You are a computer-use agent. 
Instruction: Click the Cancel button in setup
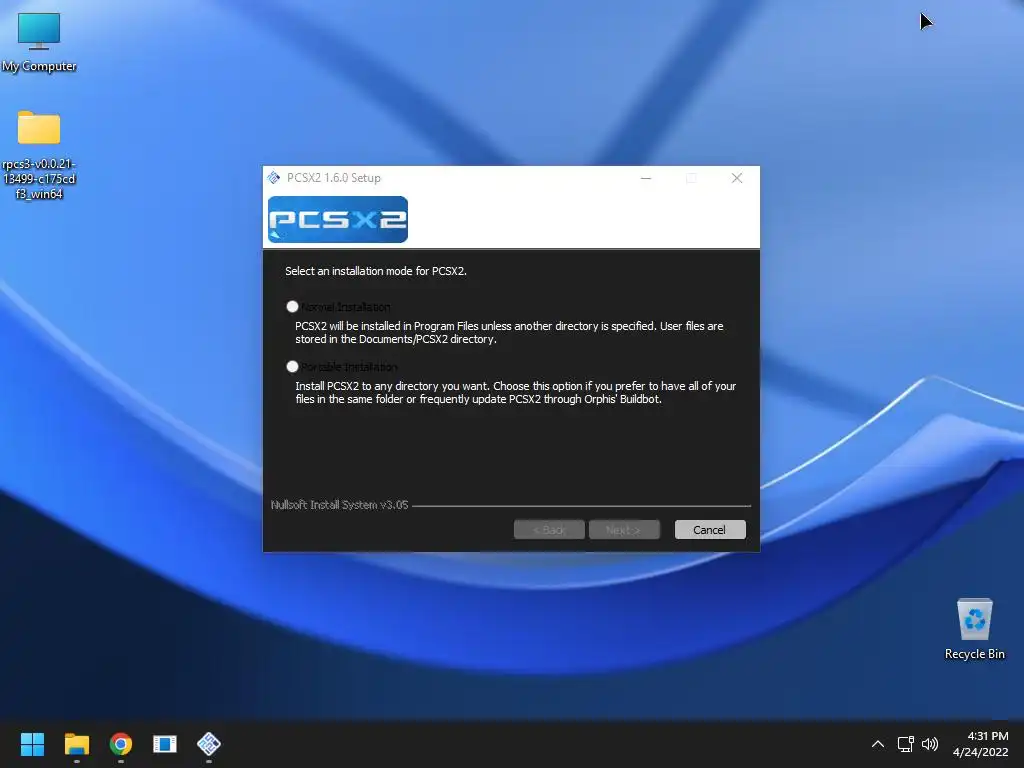click(x=710, y=530)
